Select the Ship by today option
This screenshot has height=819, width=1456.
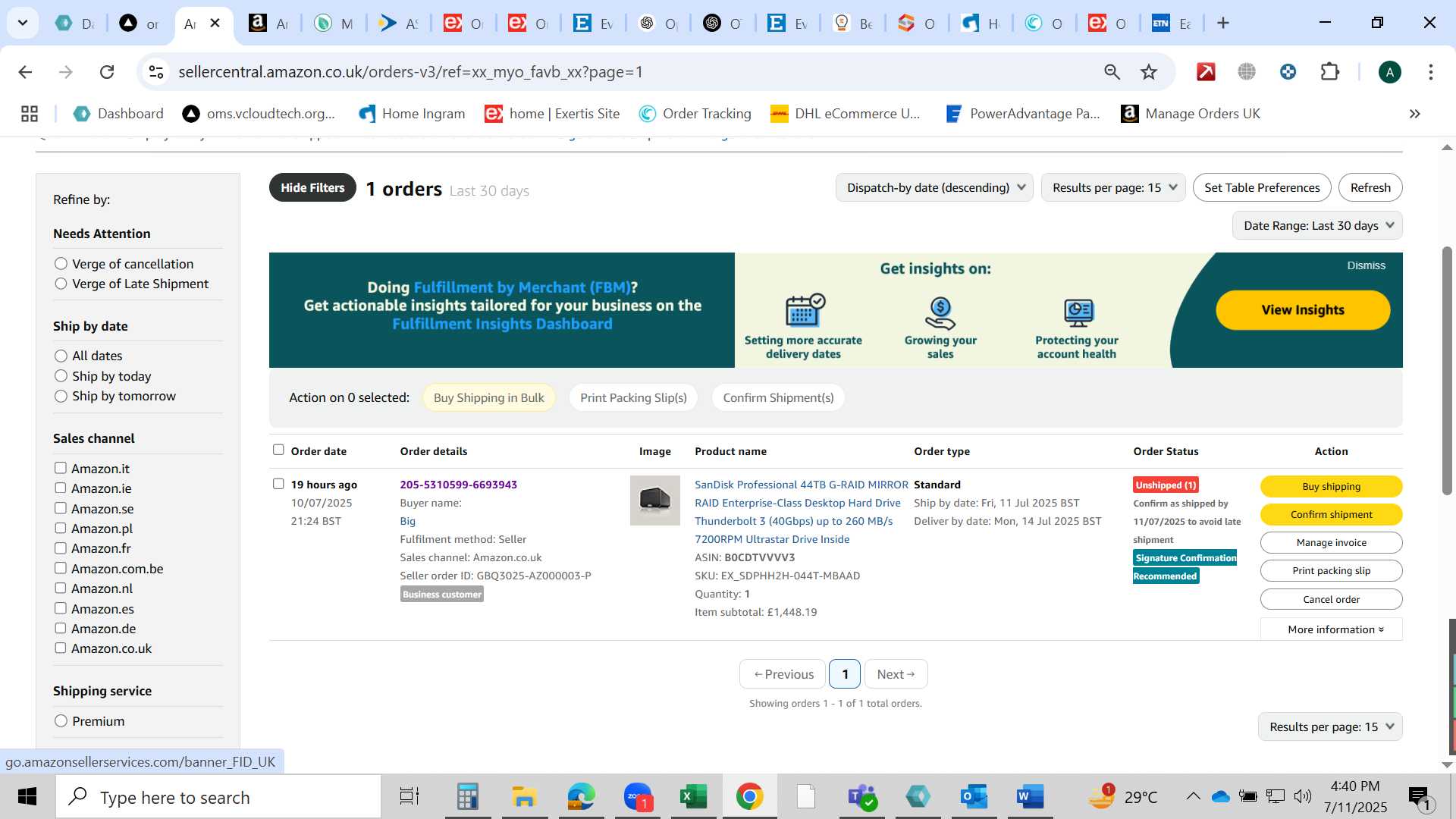pyautogui.click(x=61, y=376)
